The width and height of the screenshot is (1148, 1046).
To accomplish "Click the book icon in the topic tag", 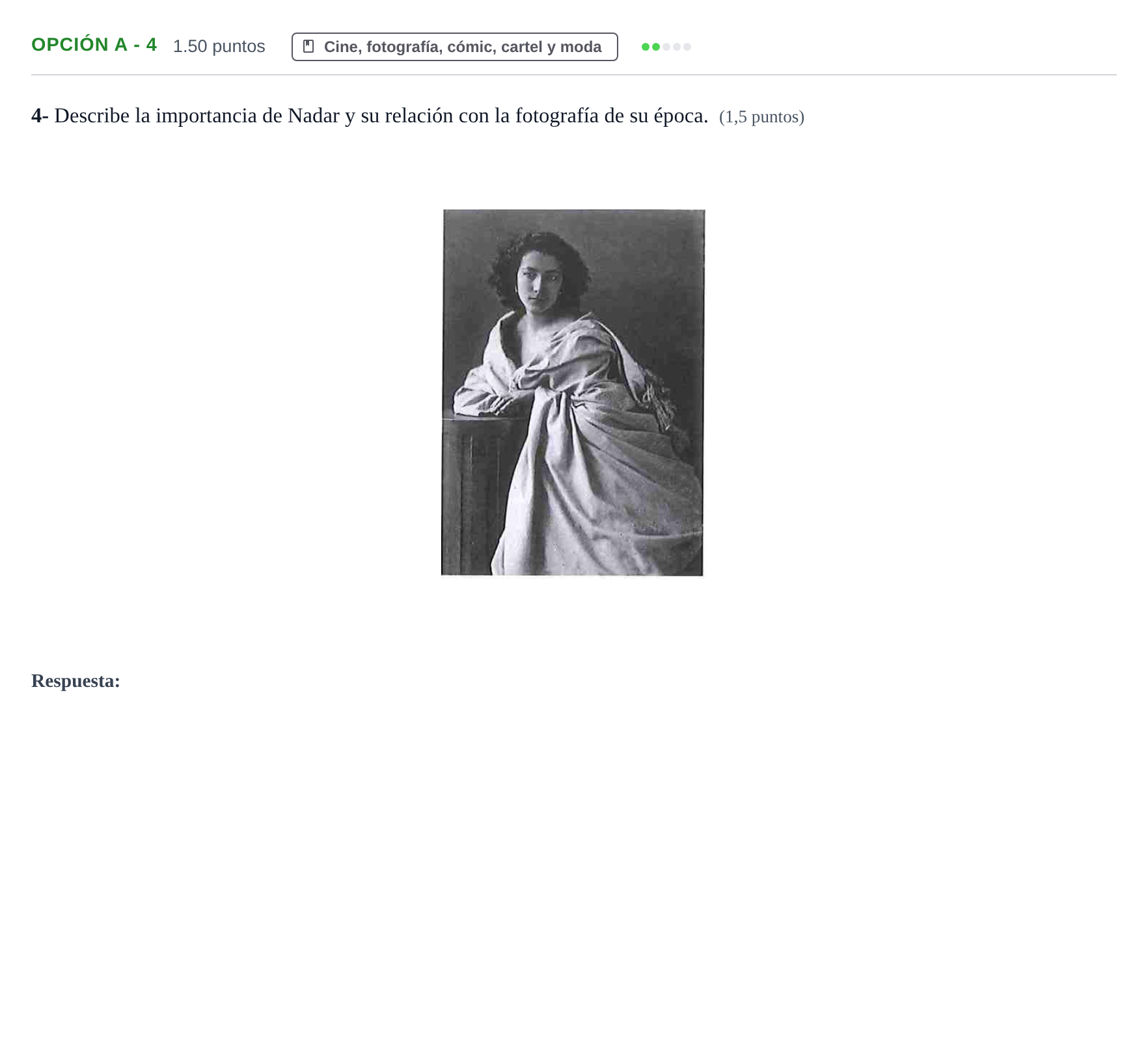I will tap(308, 47).
